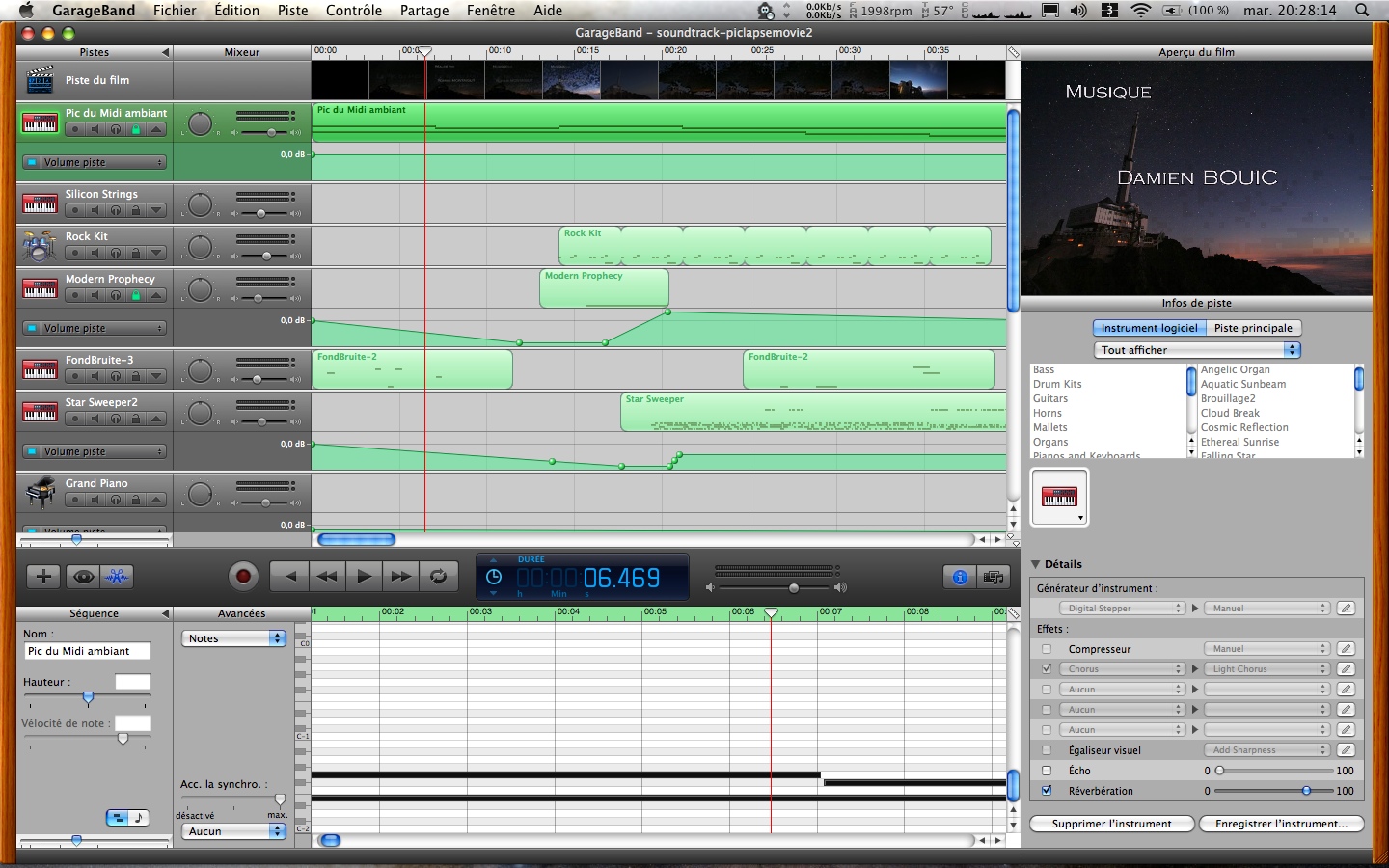1389x868 pixels.
Task: Open the Piste menu
Action: [292, 11]
